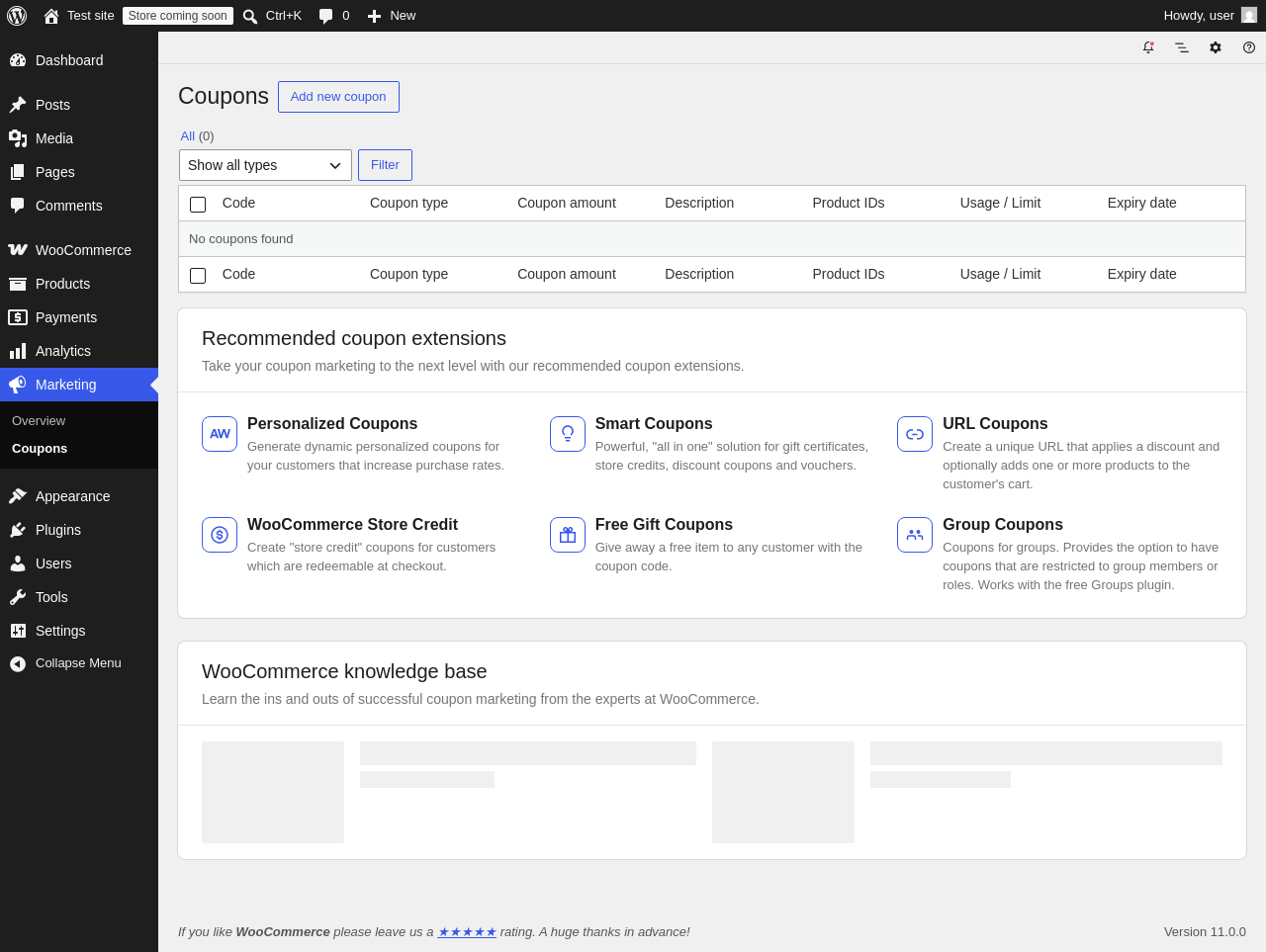Screen dimensions: 1266x952
Task: Click the top Expiry date column header
Action: coord(1142,203)
